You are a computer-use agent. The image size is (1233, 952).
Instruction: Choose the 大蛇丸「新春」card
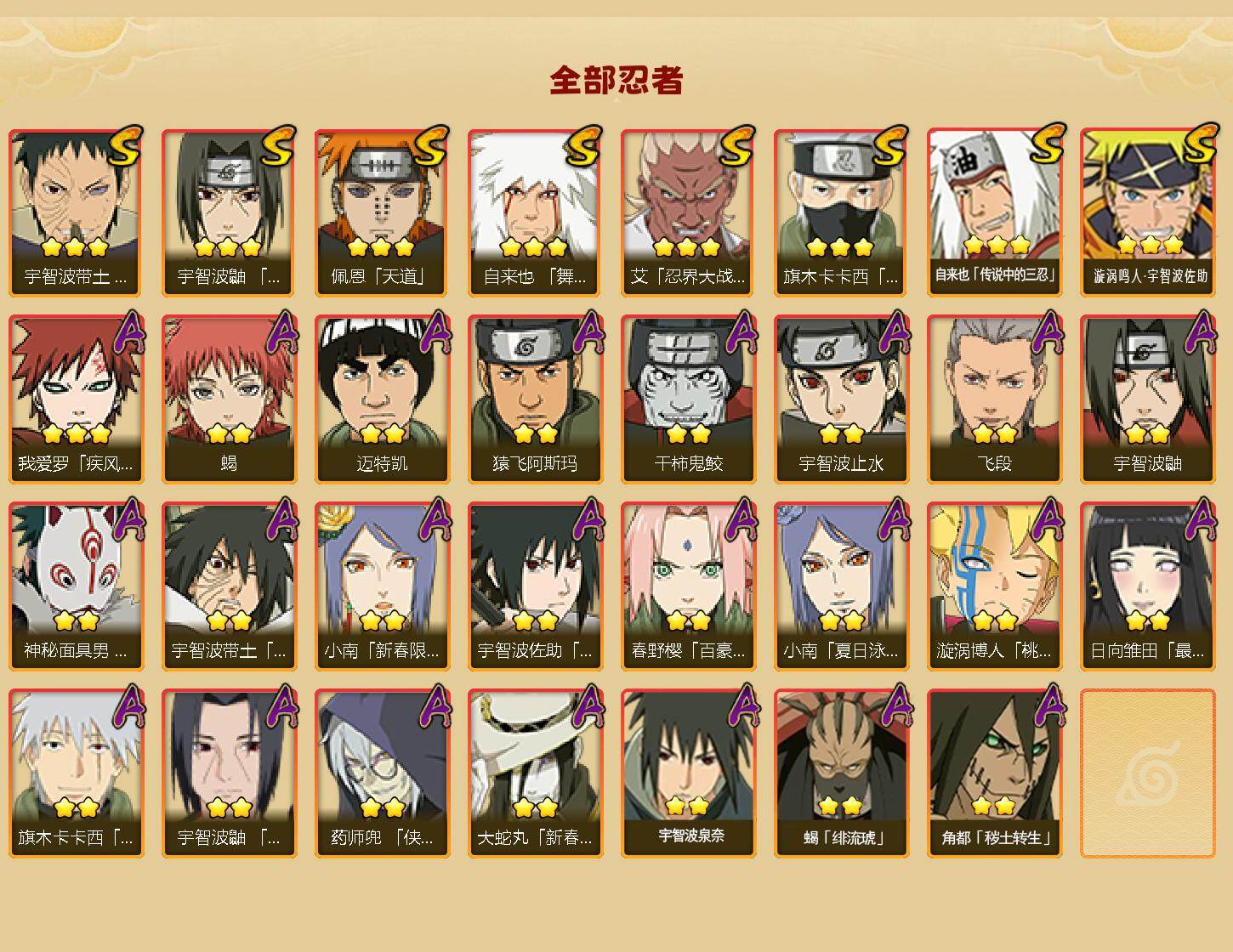535,773
